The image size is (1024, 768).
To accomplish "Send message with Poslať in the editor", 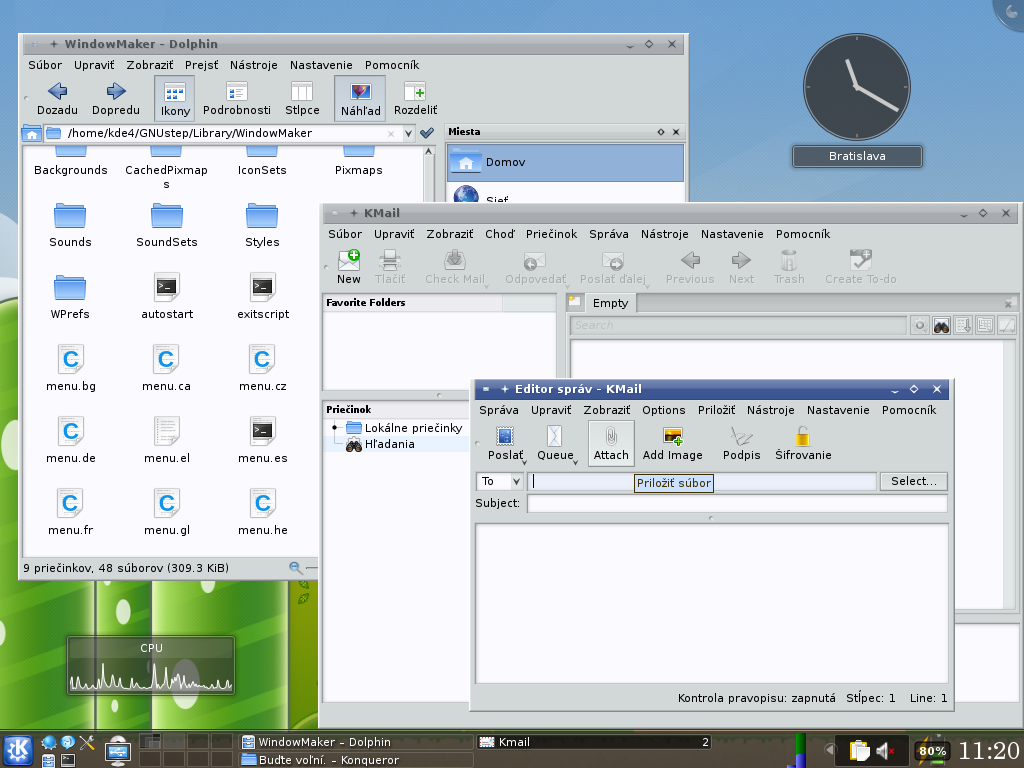I will click(x=504, y=443).
